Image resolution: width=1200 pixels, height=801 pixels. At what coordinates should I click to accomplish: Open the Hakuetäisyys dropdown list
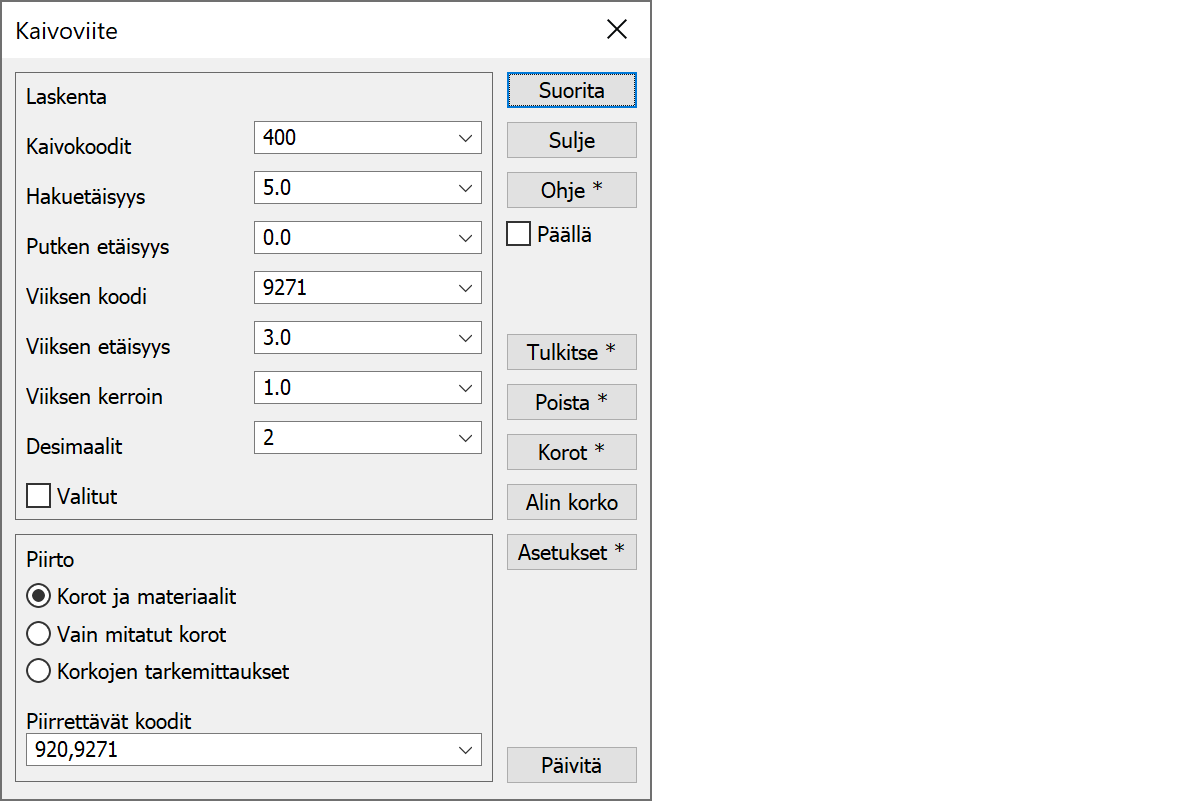tap(465, 188)
